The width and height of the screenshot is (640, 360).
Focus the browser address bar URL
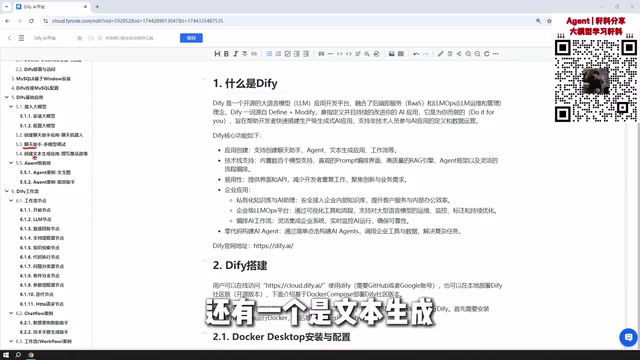[137, 21]
